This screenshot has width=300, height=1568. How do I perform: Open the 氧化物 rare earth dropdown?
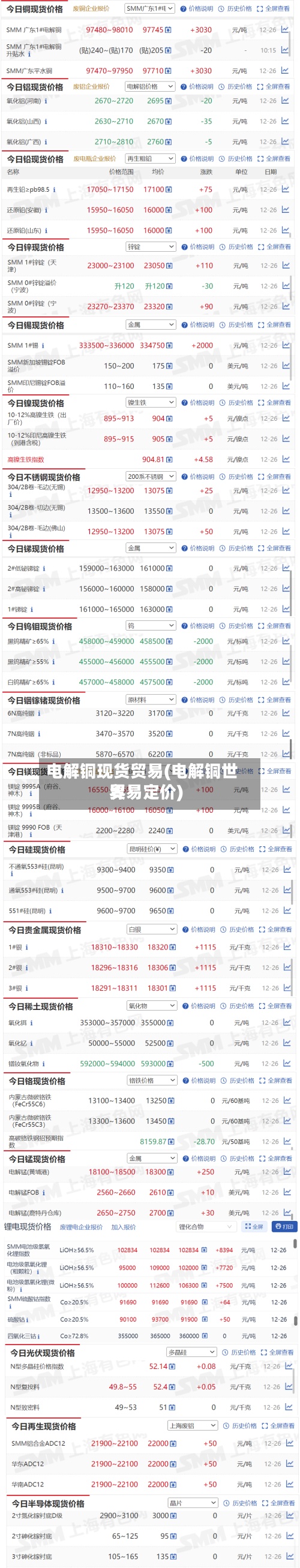tap(152, 1006)
